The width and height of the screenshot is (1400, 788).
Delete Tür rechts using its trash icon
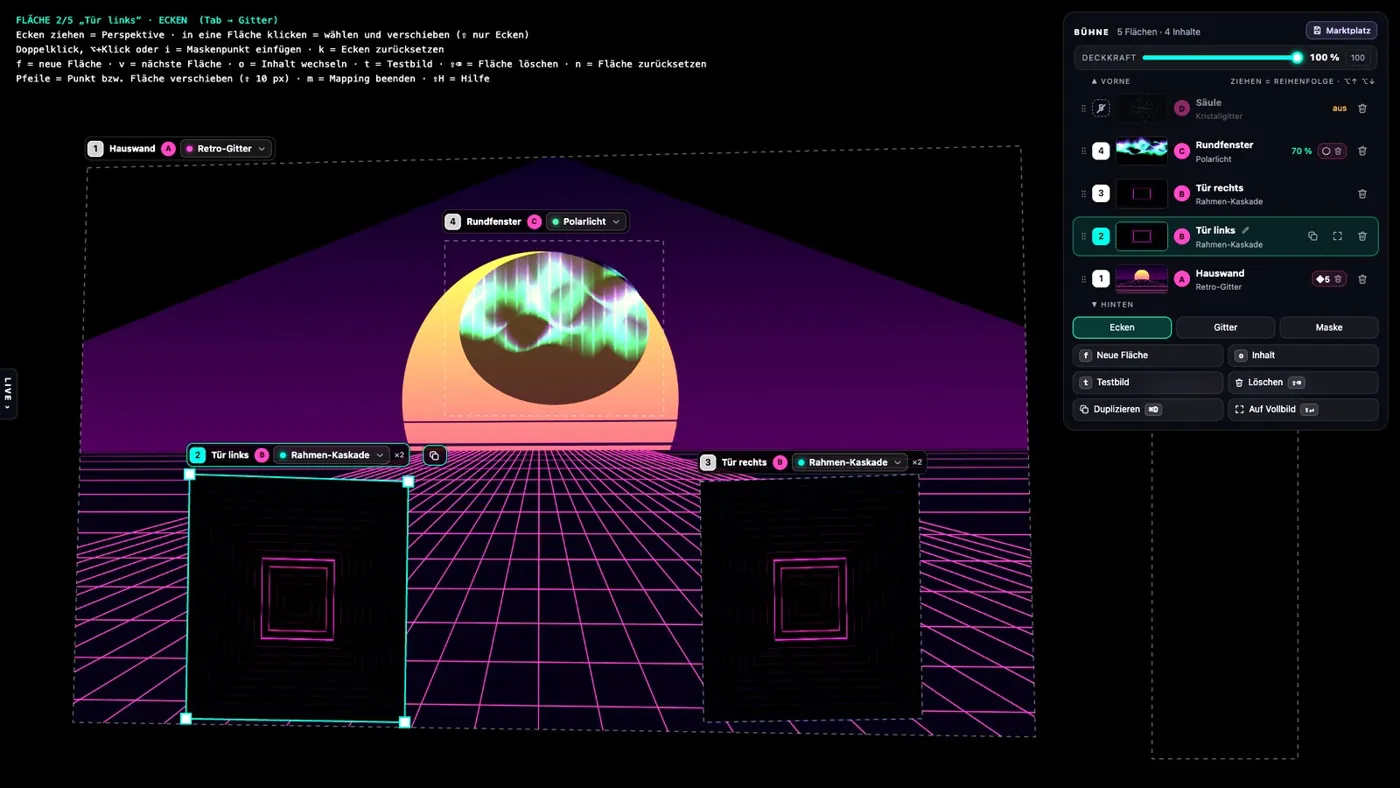1362,194
